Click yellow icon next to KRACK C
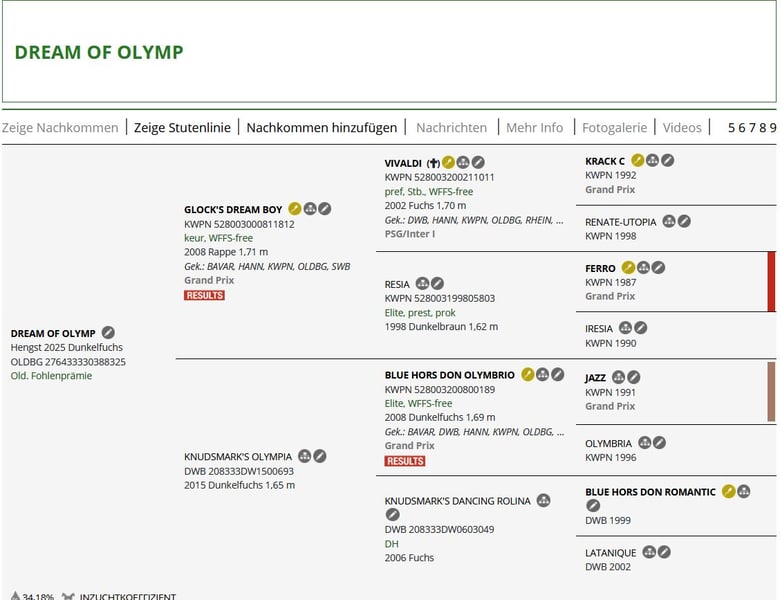 (638, 160)
